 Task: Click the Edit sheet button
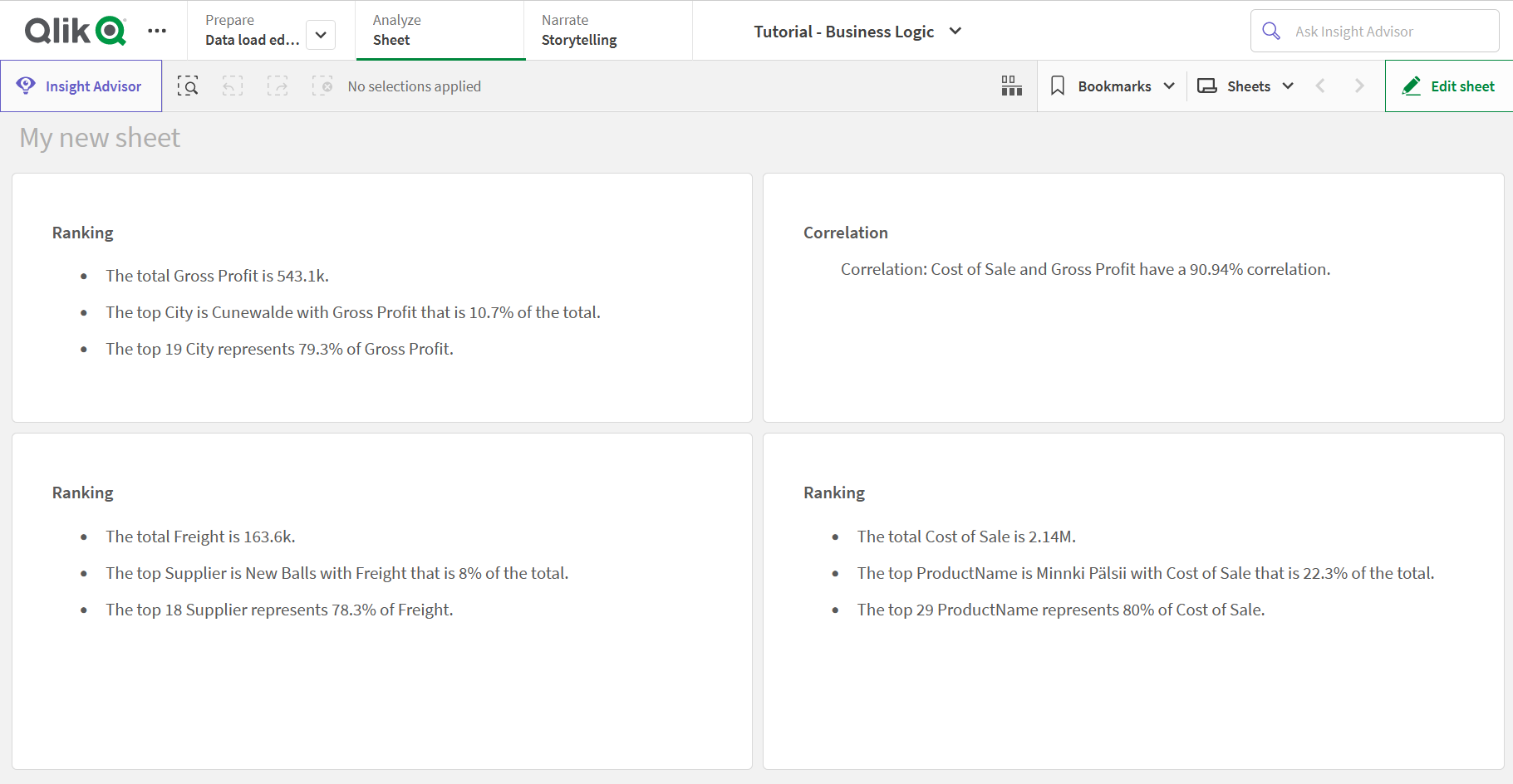tap(1449, 86)
